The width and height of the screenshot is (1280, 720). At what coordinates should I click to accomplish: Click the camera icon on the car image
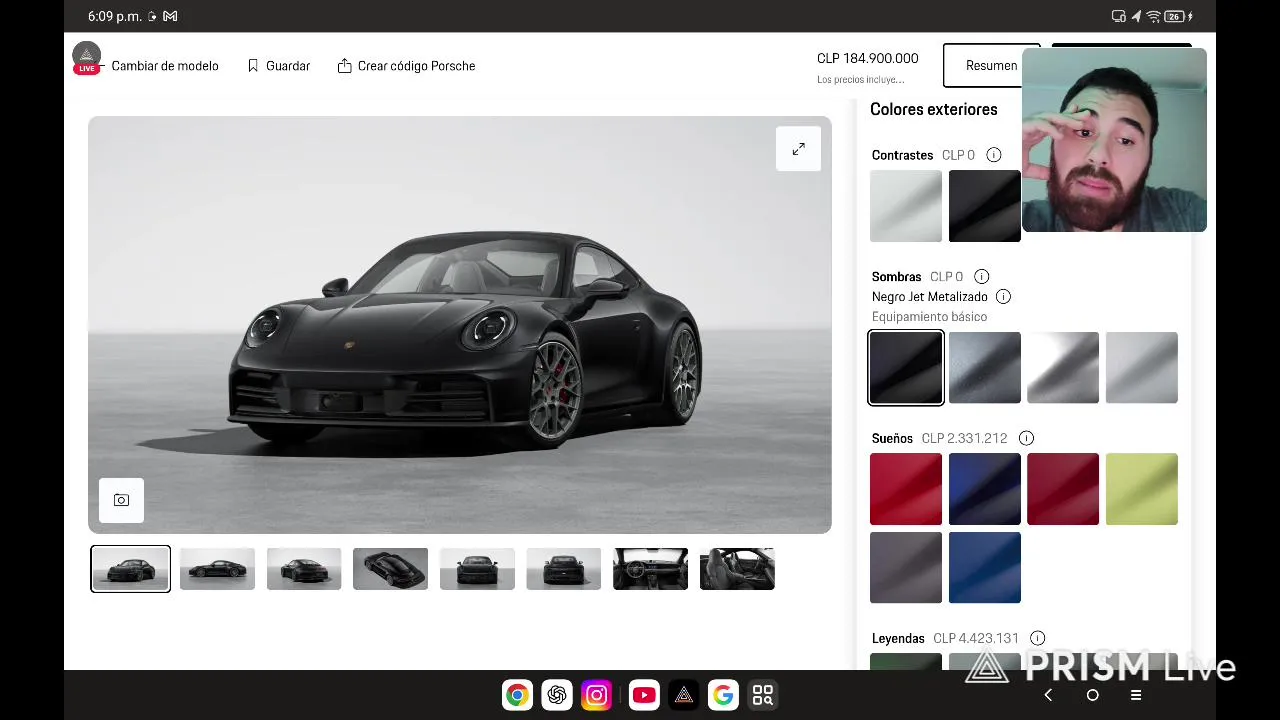tap(121, 500)
